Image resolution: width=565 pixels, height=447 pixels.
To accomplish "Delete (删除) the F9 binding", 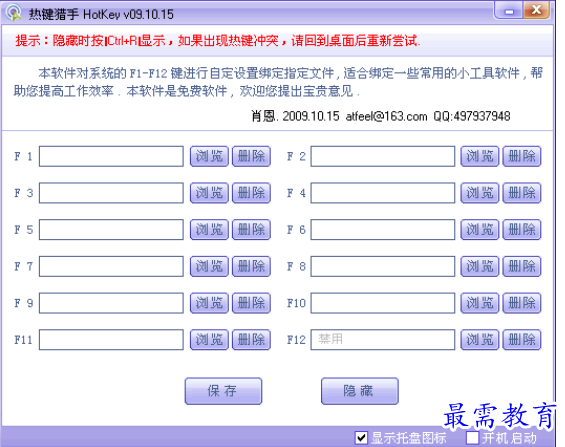I will (x=252, y=303).
